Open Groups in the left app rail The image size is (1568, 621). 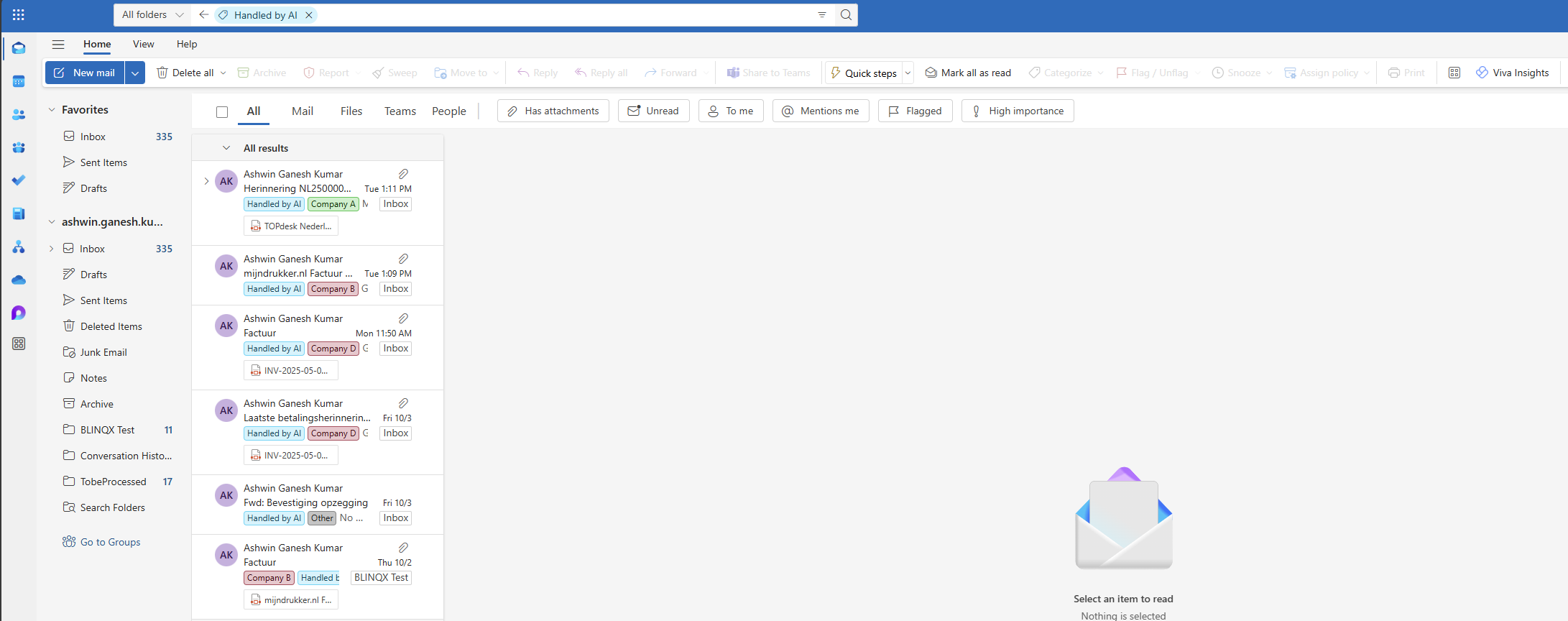tap(19, 147)
